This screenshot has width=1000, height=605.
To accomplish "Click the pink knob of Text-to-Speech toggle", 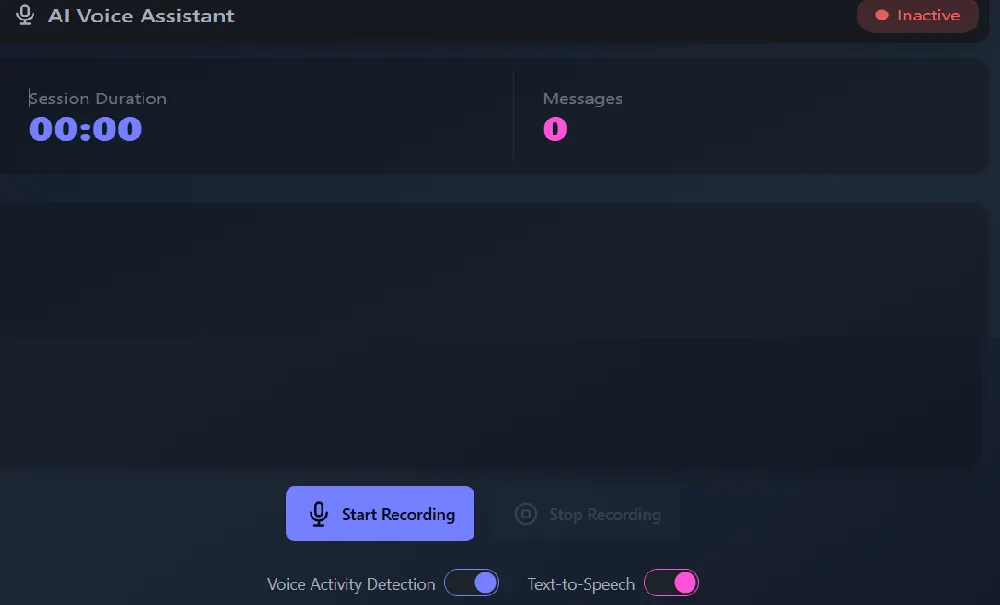I will tap(685, 583).
